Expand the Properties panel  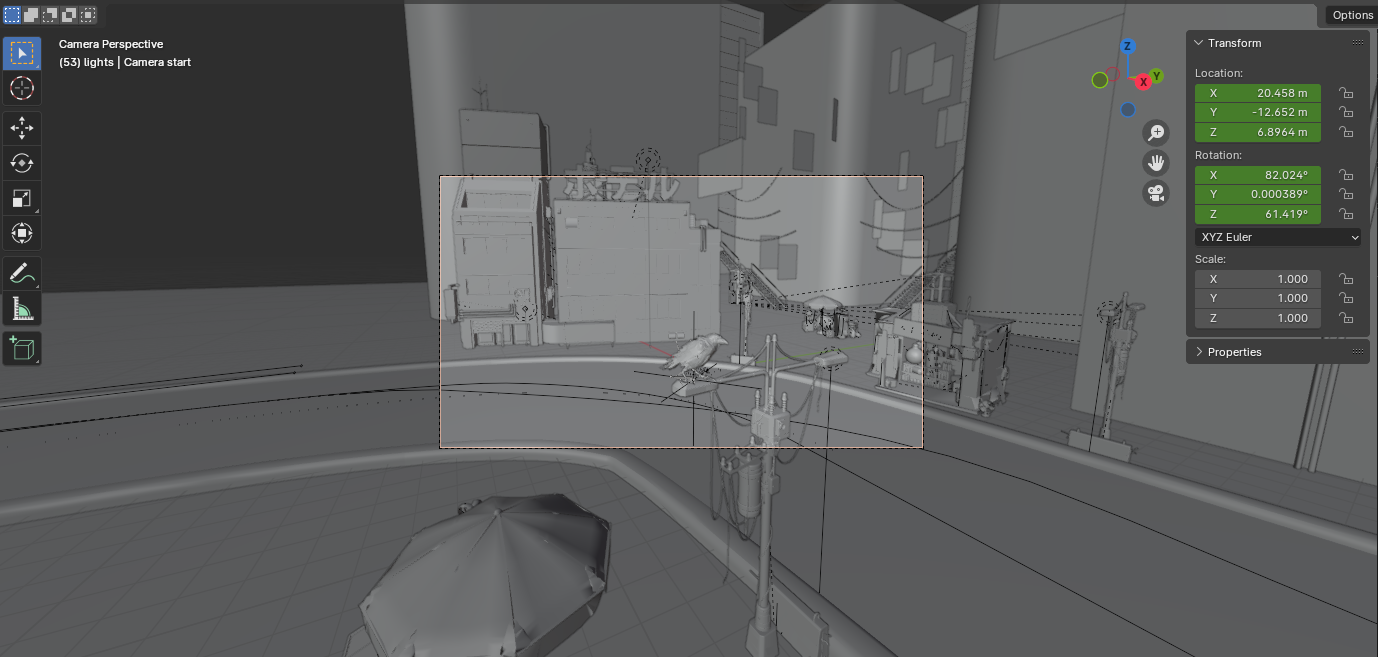click(1200, 352)
